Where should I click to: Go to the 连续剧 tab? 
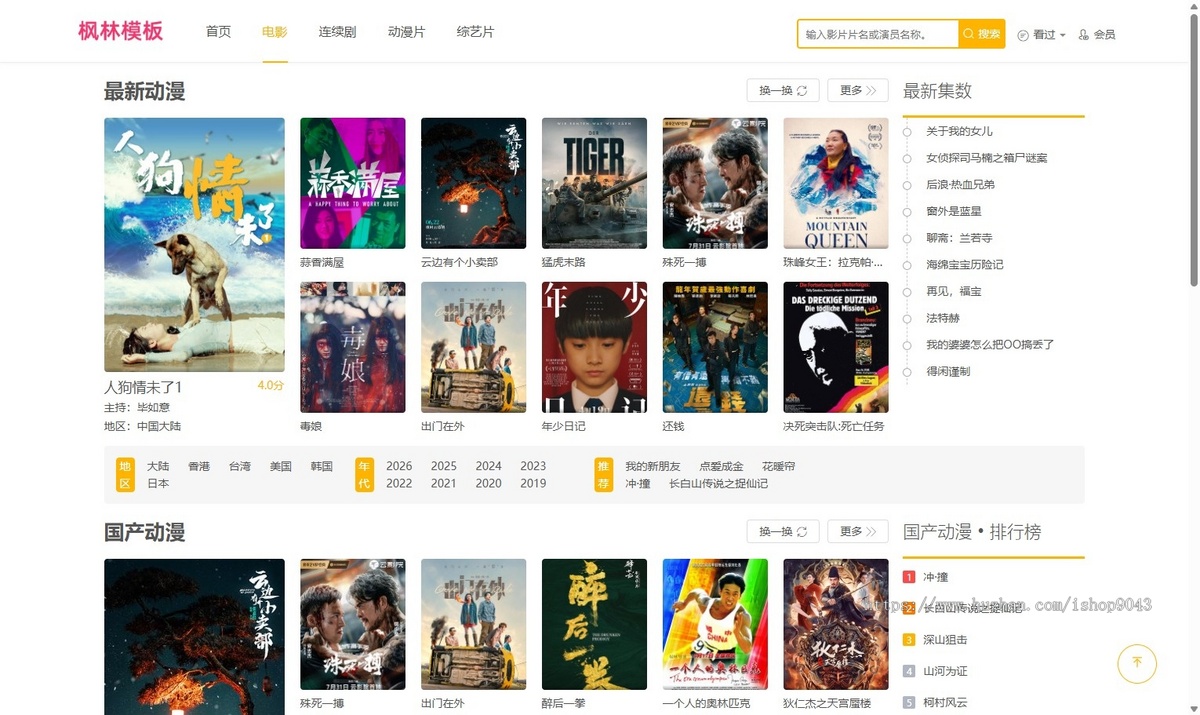(337, 32)
